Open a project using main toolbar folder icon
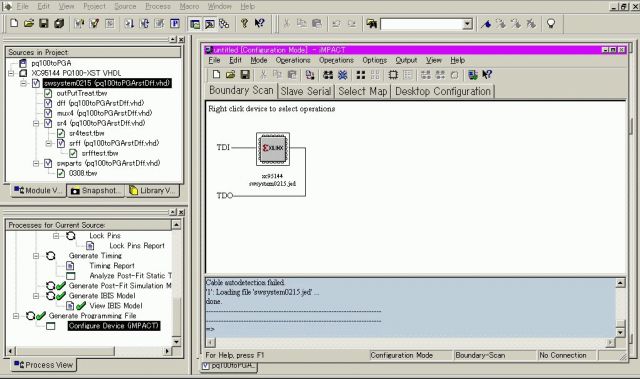Image resolution: width=640 pixels, height=379 pixels. coord(29,23)
